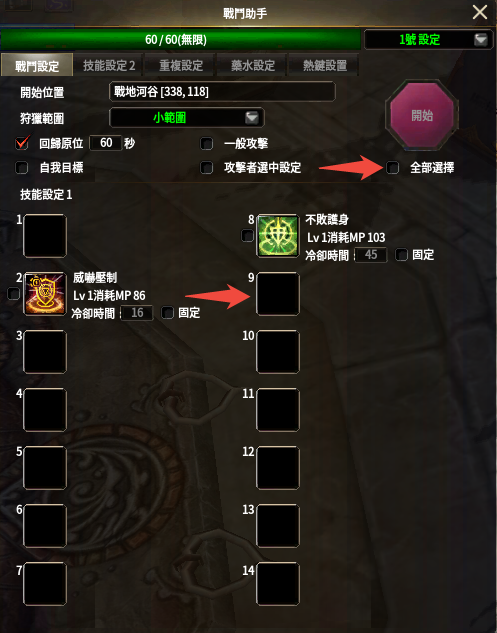Click the 開始 octagon button

[422, 115]
